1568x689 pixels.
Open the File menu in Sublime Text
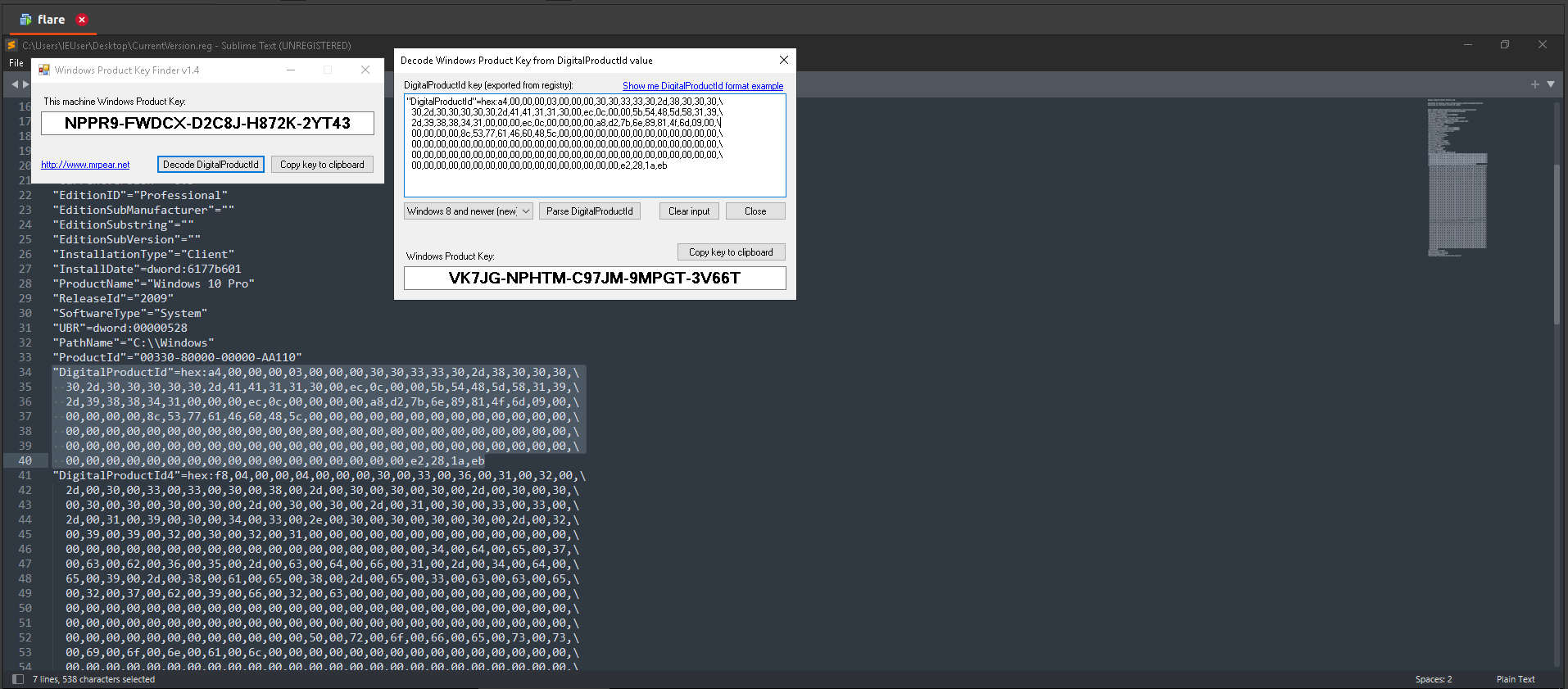[x=16, y=63]
